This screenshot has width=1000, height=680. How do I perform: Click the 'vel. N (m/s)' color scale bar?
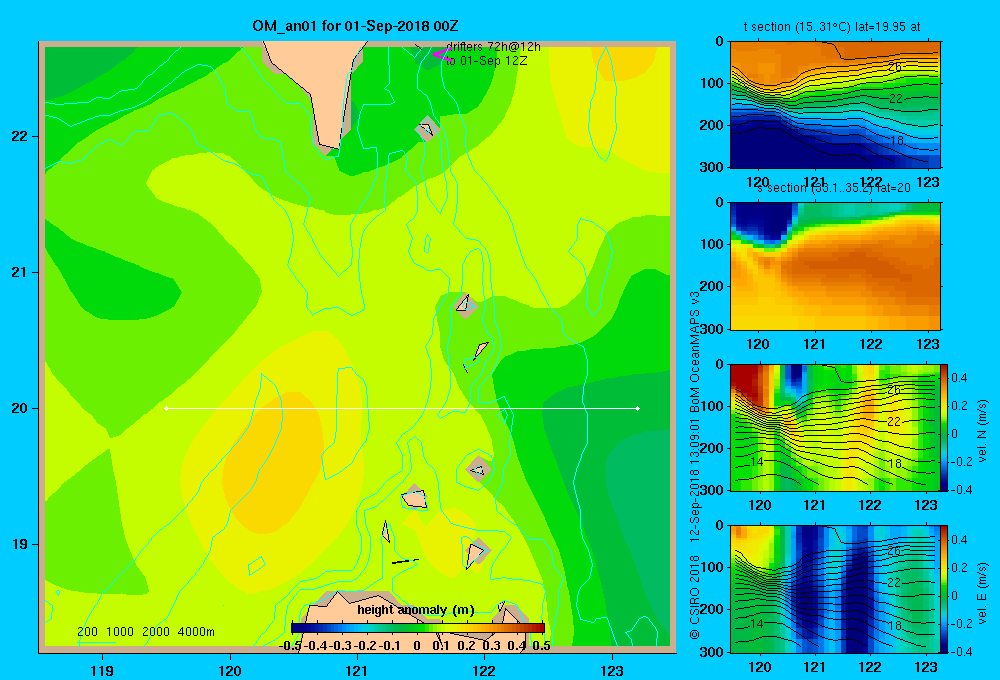[x=945, y=427]
